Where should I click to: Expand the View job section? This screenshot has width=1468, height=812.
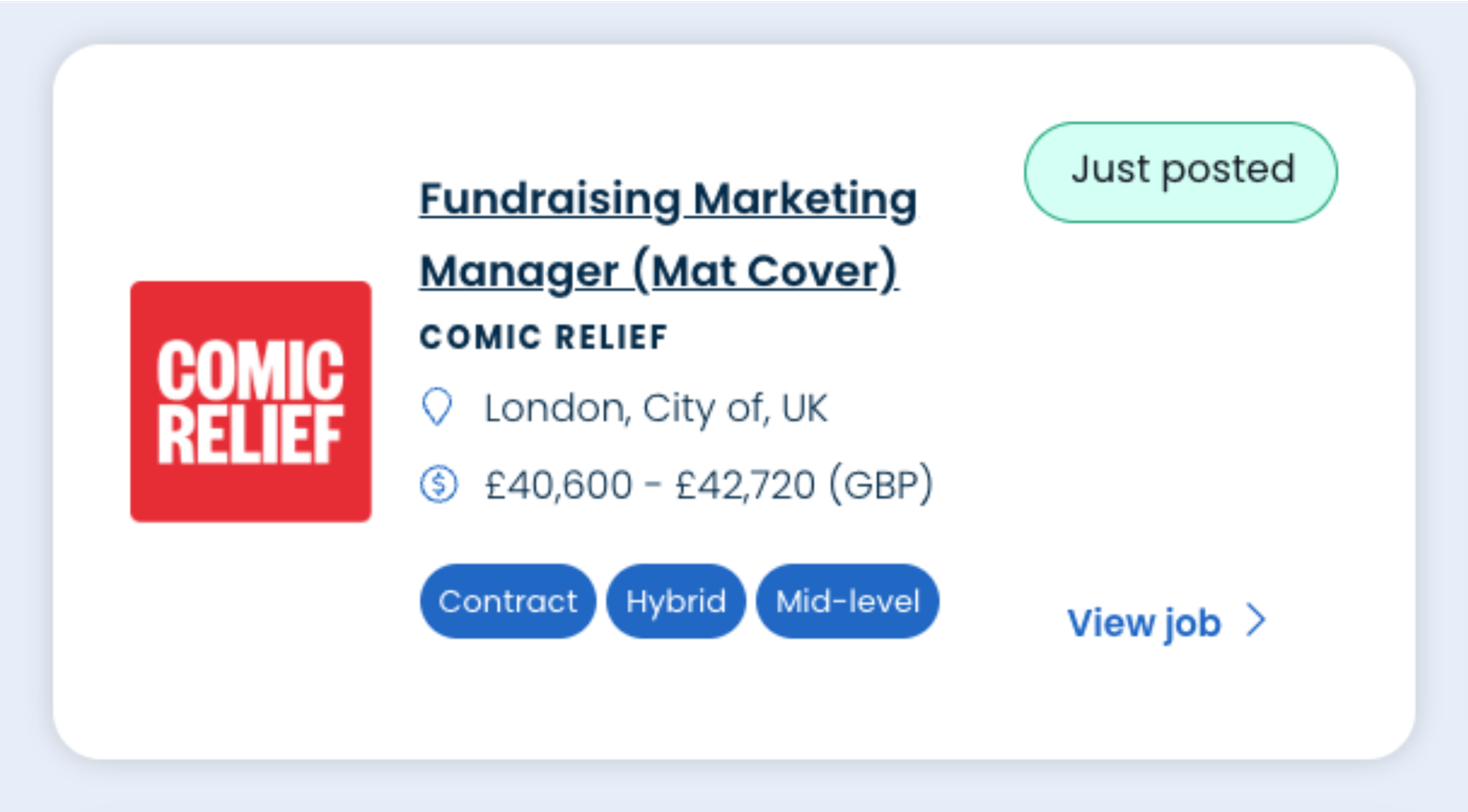(1145, 622)
